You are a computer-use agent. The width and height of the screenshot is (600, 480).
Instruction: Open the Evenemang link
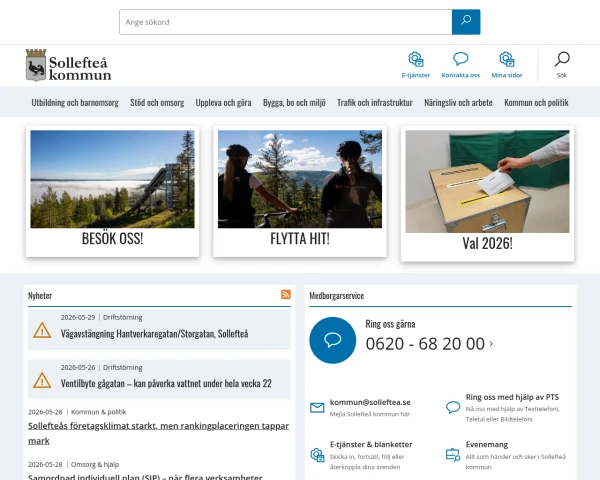point(487,444)
